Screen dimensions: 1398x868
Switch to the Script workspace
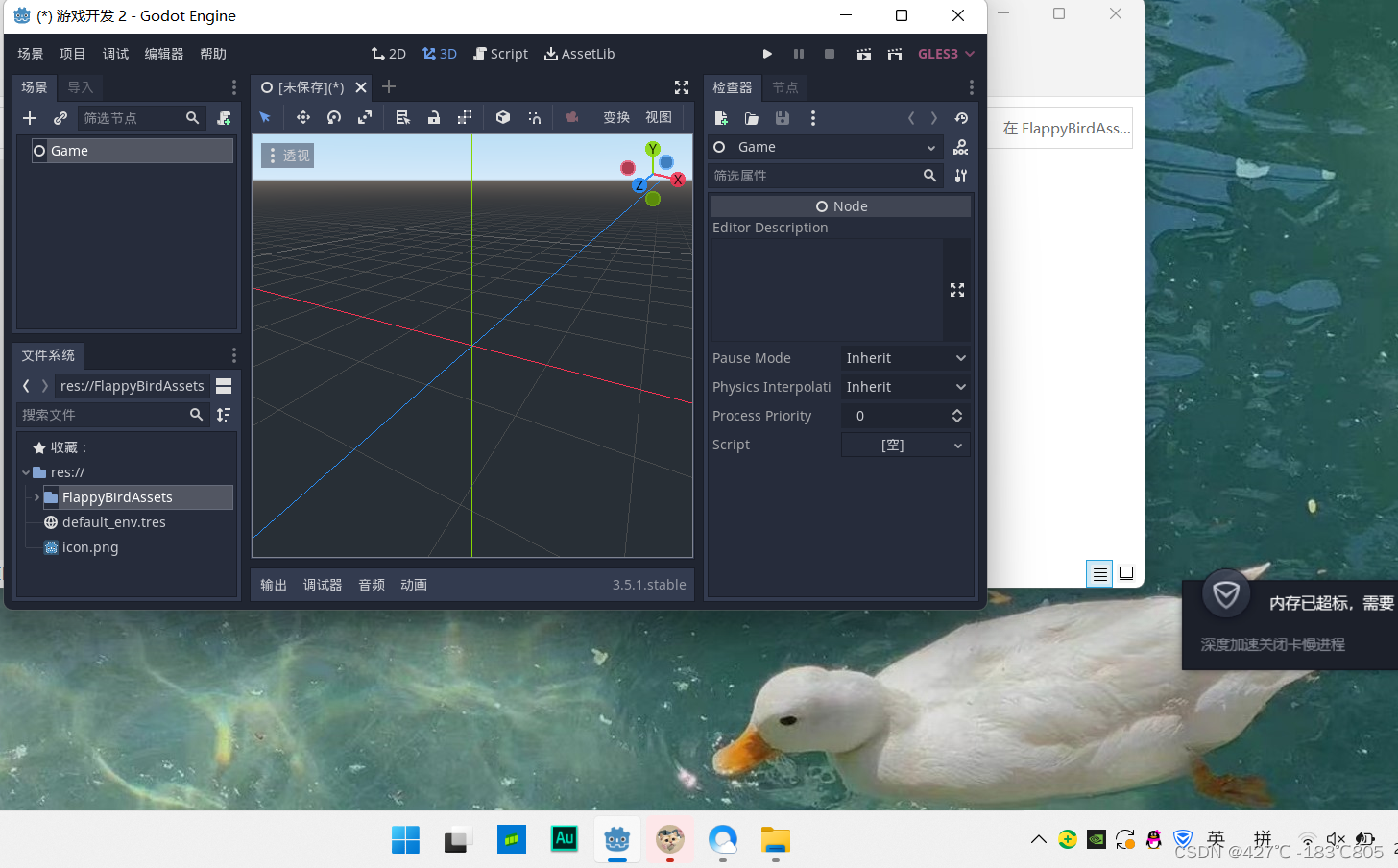coord(500,54)
